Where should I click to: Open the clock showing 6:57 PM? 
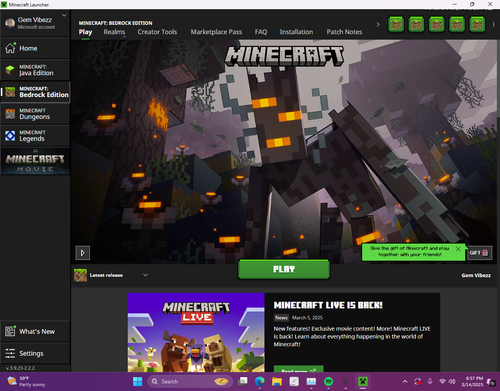472,381
